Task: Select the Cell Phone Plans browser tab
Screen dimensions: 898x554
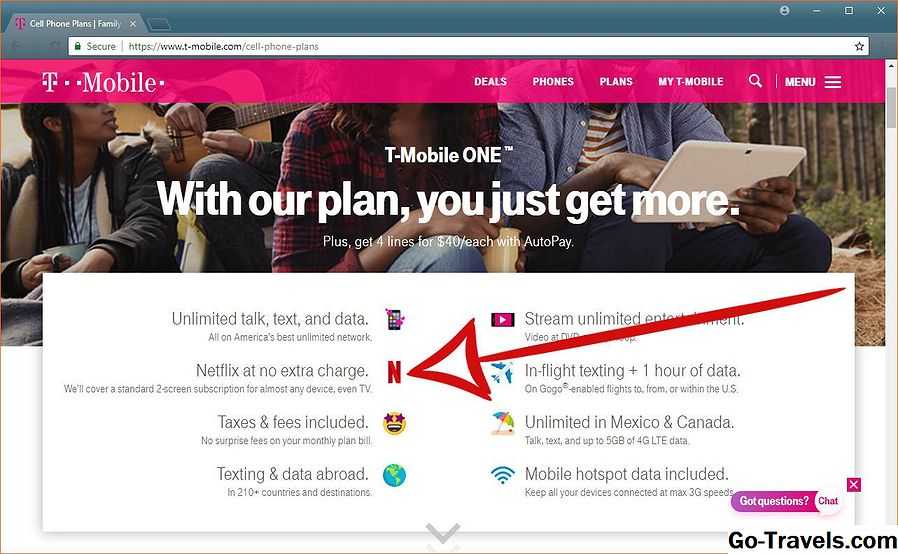Action: point(76,23)
